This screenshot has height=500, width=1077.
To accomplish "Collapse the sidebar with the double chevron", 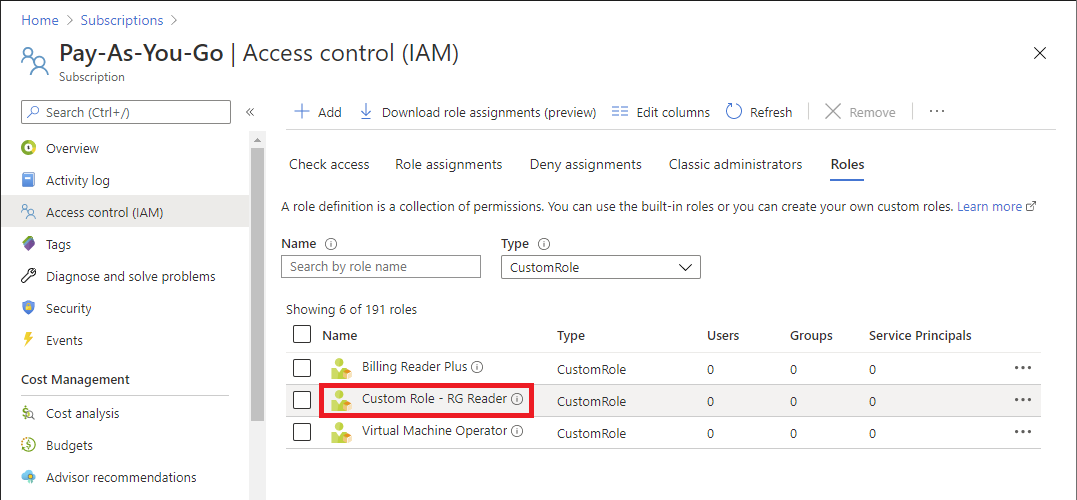I will [x=250, y=112].
